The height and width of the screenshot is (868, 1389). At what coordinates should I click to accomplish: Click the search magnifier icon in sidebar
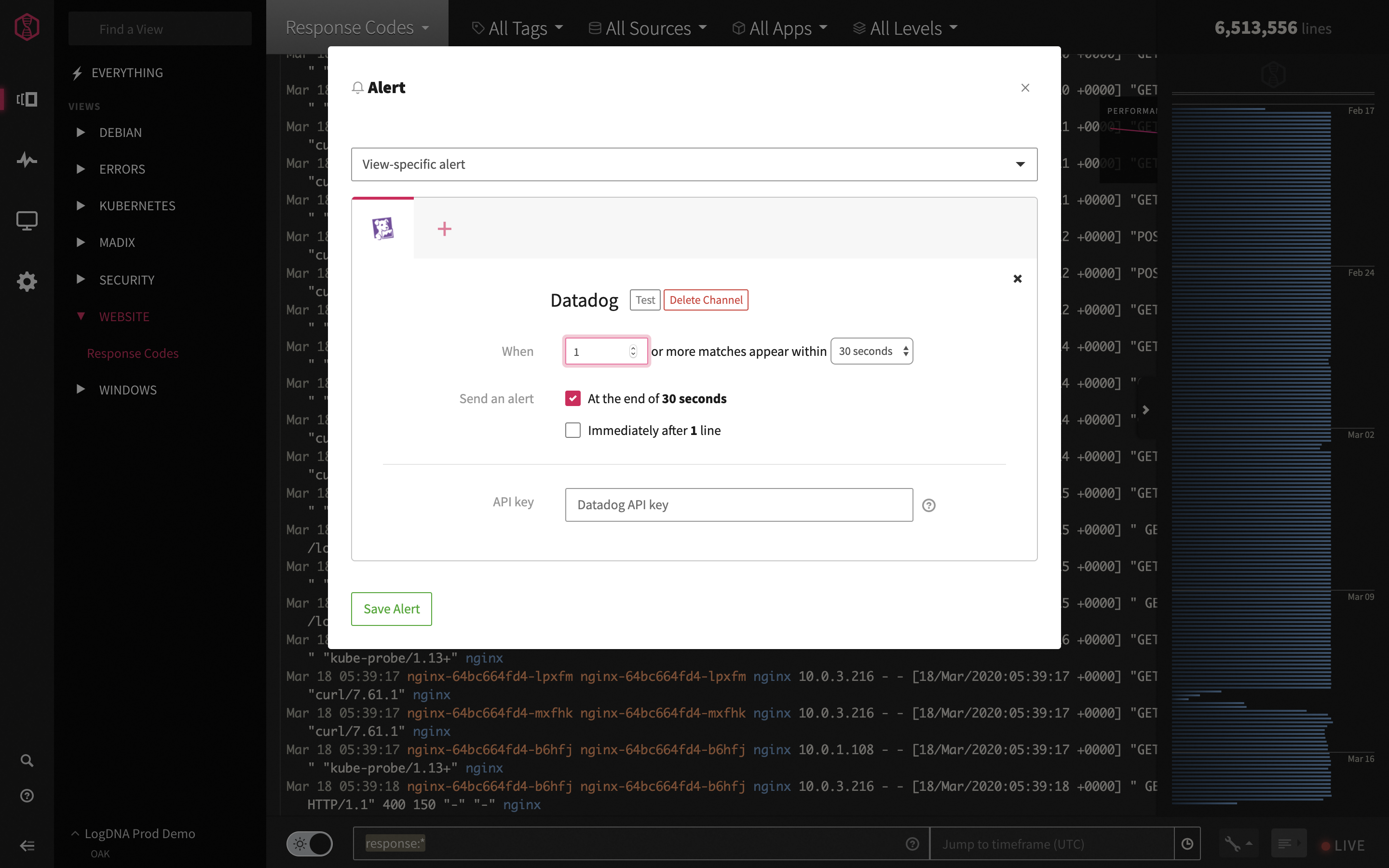pos(27,760)
